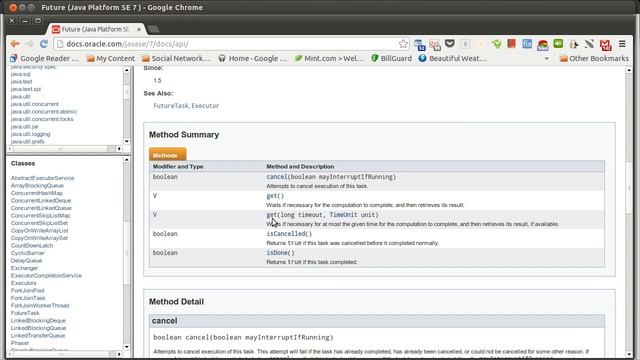
Task: Bookmark this page with the star icon
Action: 403,44
